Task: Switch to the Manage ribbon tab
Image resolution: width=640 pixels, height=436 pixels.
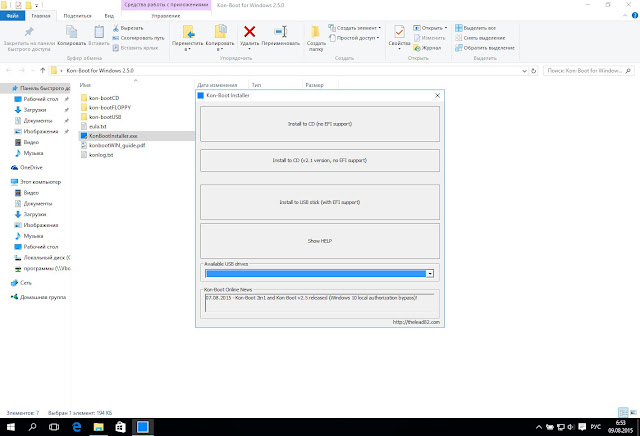Action: tap(166, 16)
